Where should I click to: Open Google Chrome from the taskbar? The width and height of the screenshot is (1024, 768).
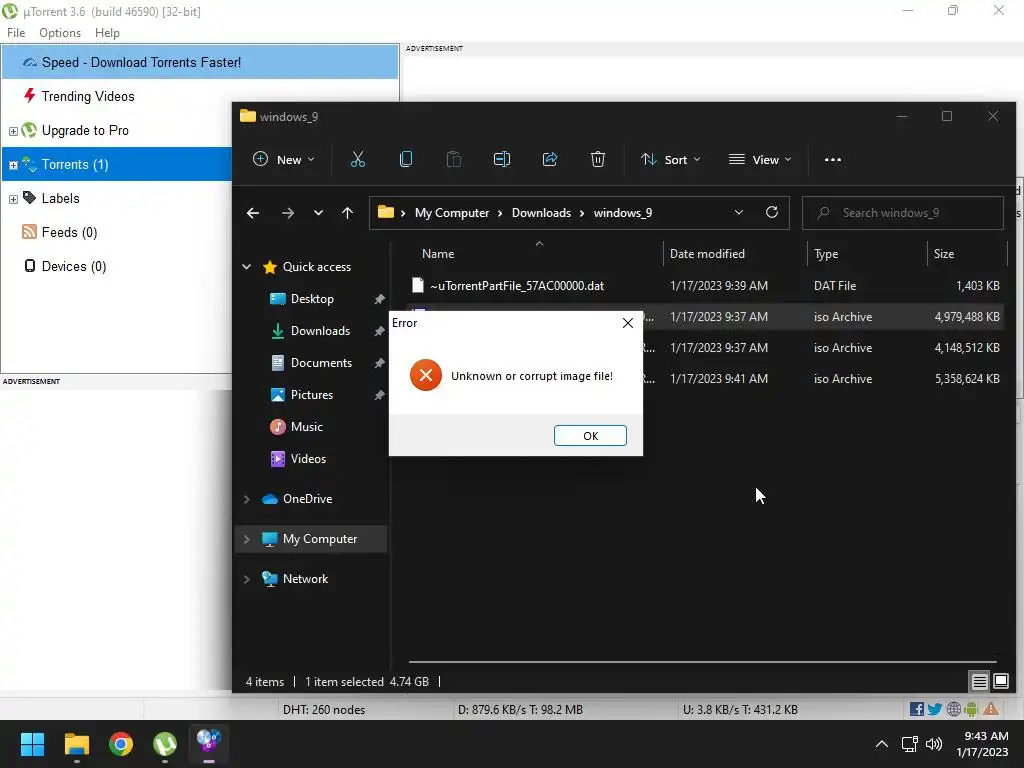click(121, 744)
